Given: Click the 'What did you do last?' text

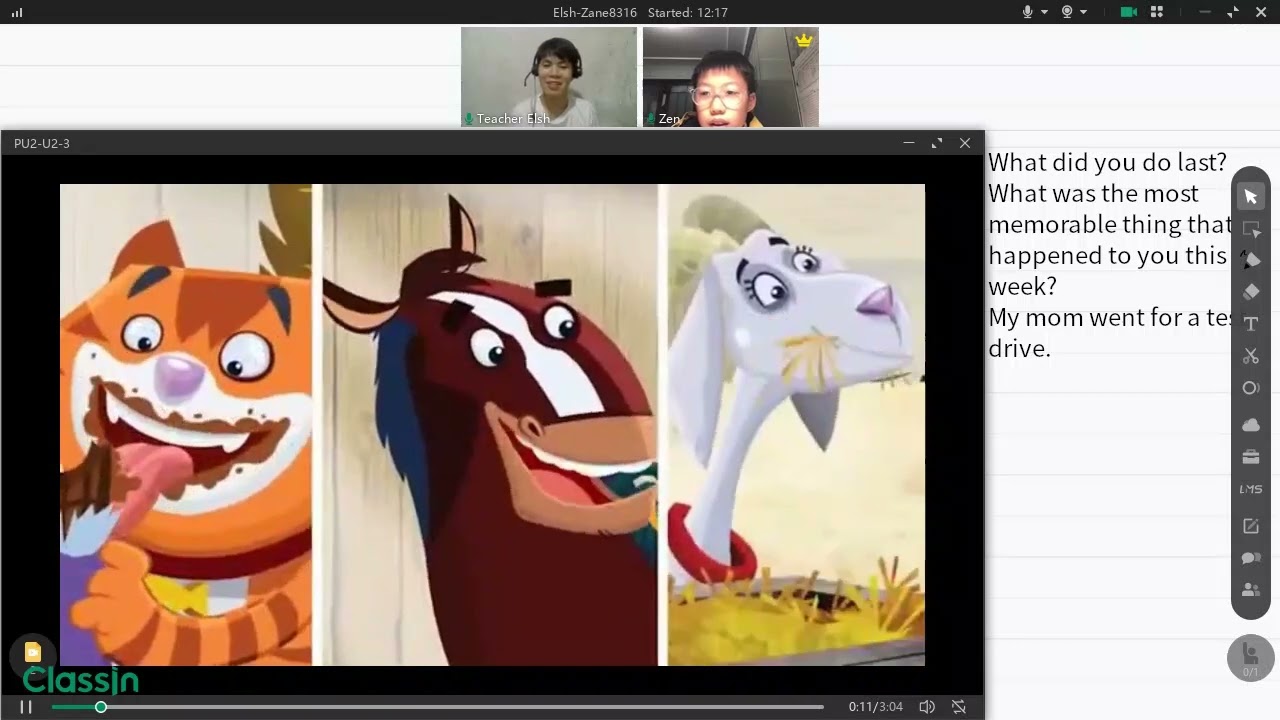Looking at the screenshot, I should click(1107, 162).
